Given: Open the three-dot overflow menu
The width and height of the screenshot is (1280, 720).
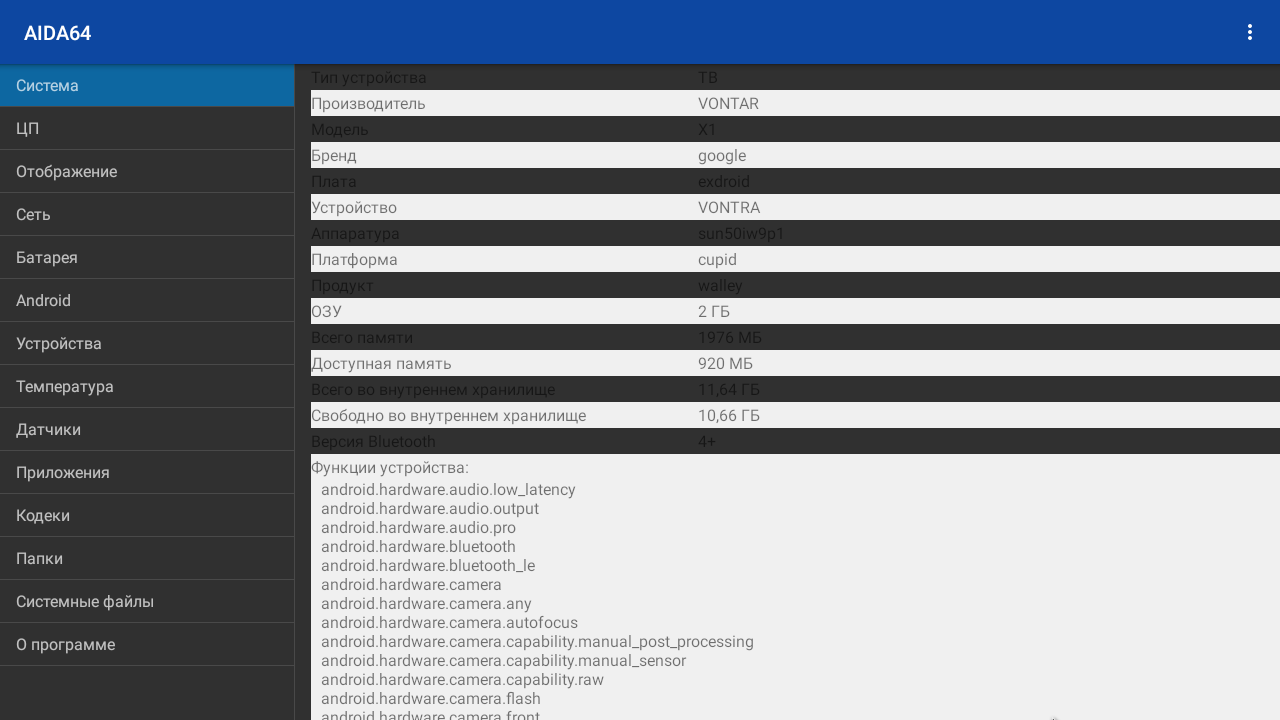Looking at the screenshot, I should [1249, 33].
